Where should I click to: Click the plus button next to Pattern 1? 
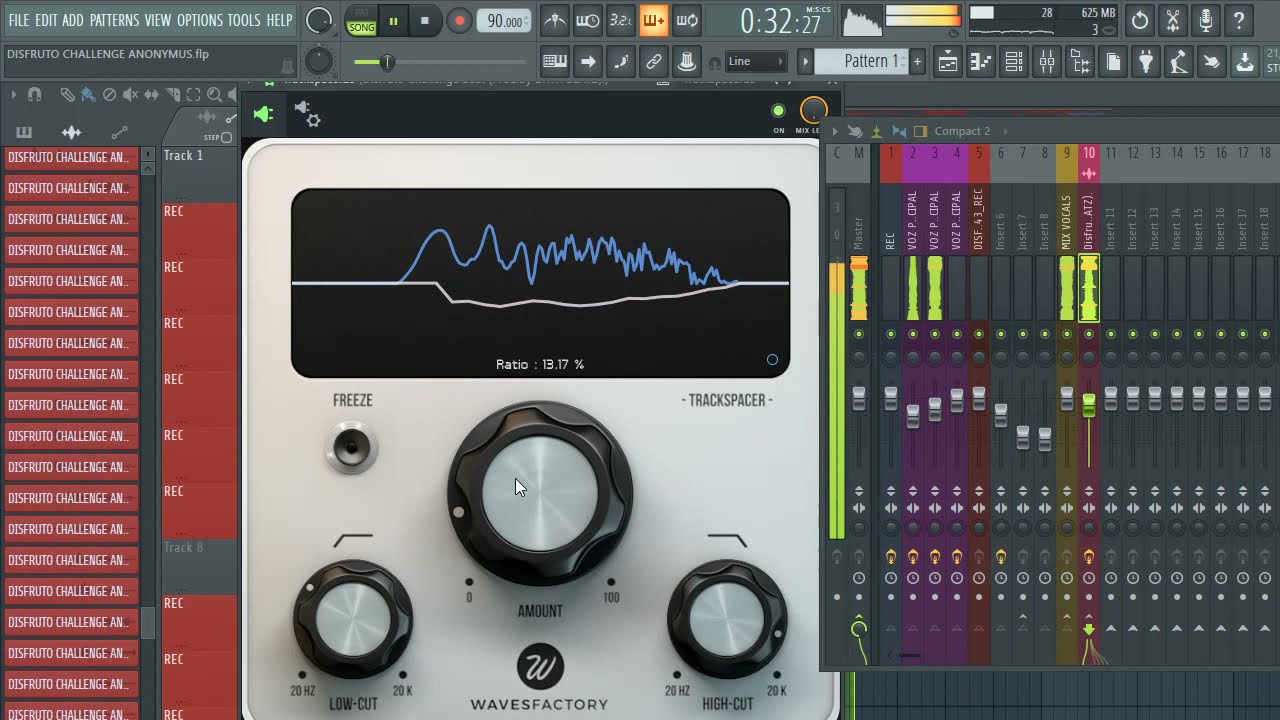917,62
